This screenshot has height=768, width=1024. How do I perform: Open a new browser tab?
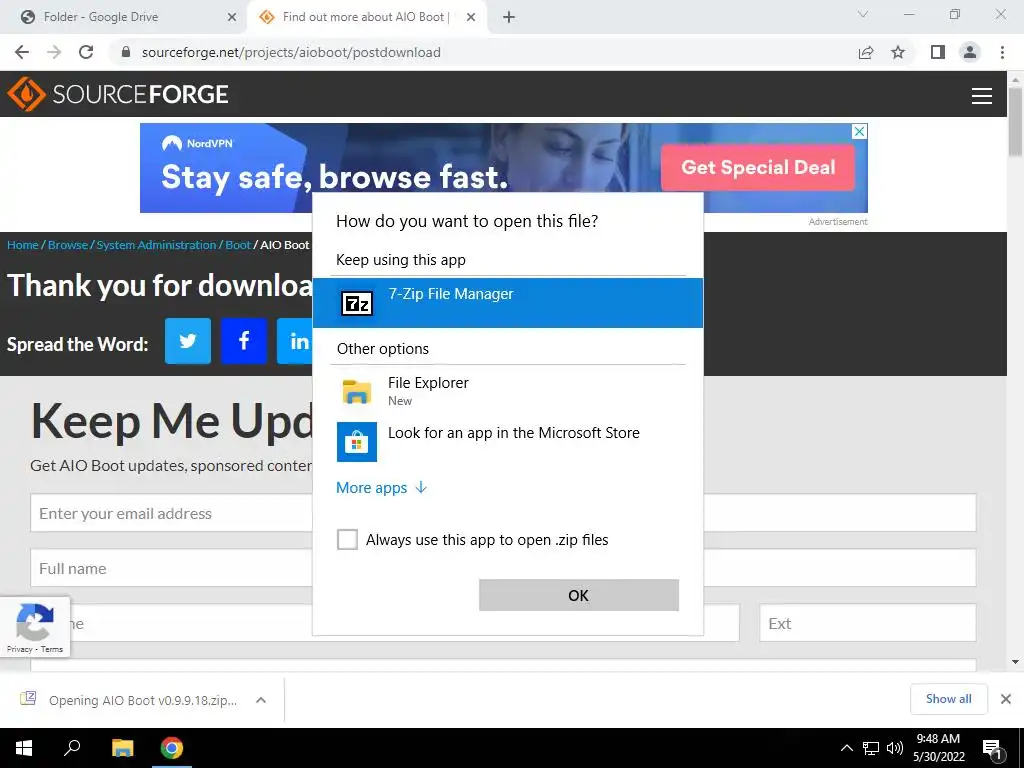pos(509,17)
